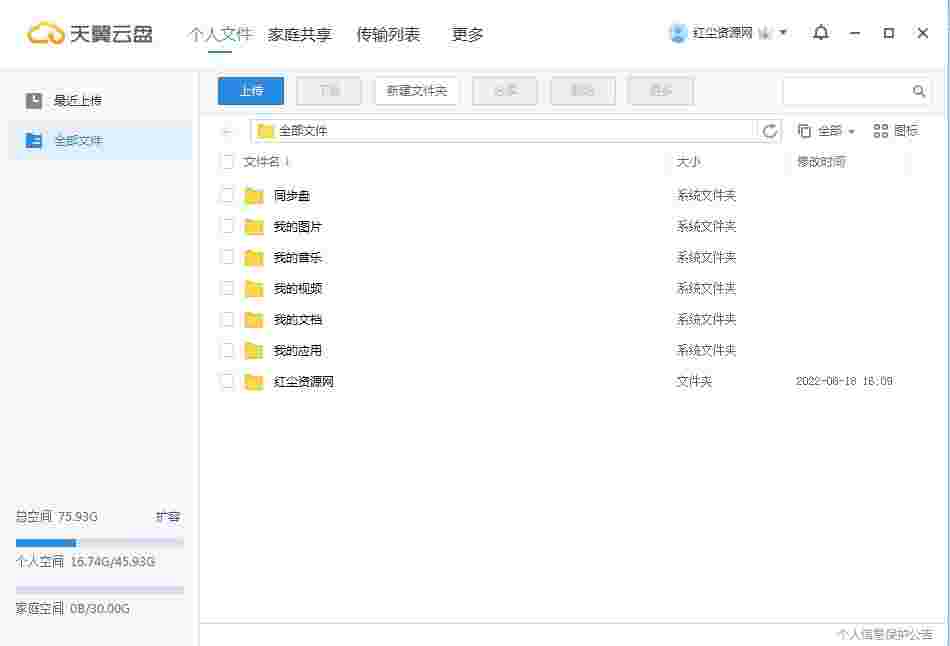Click inside the search input field
This screenshot has height=646, width=950.
850,91
